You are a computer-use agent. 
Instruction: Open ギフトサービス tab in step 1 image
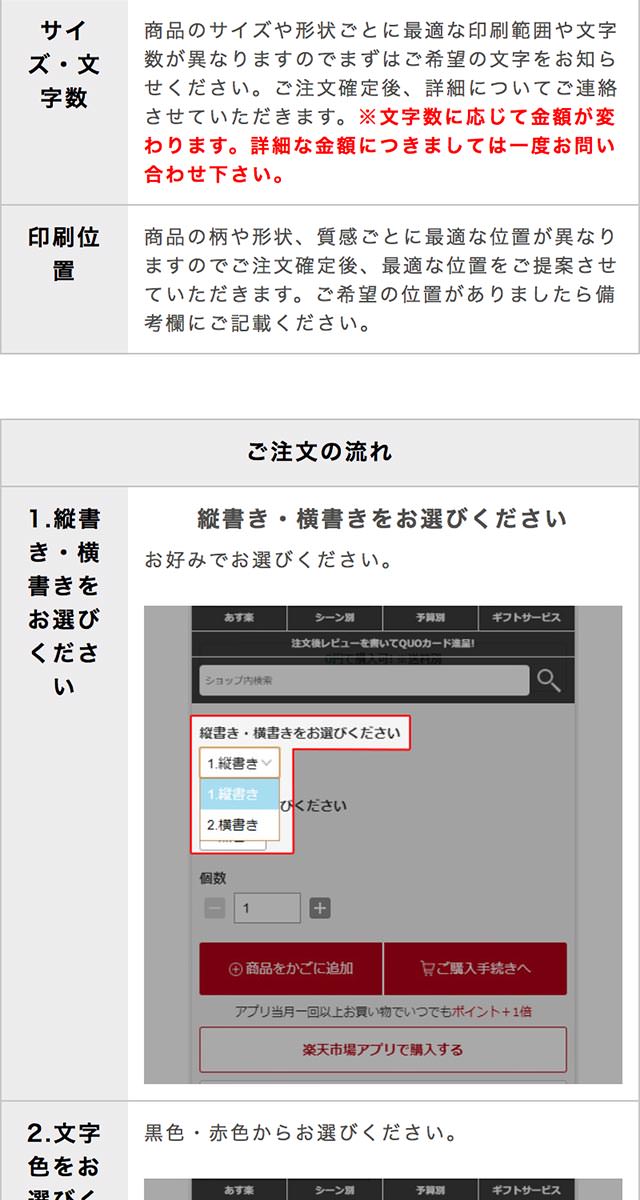(x=527, y=618)
